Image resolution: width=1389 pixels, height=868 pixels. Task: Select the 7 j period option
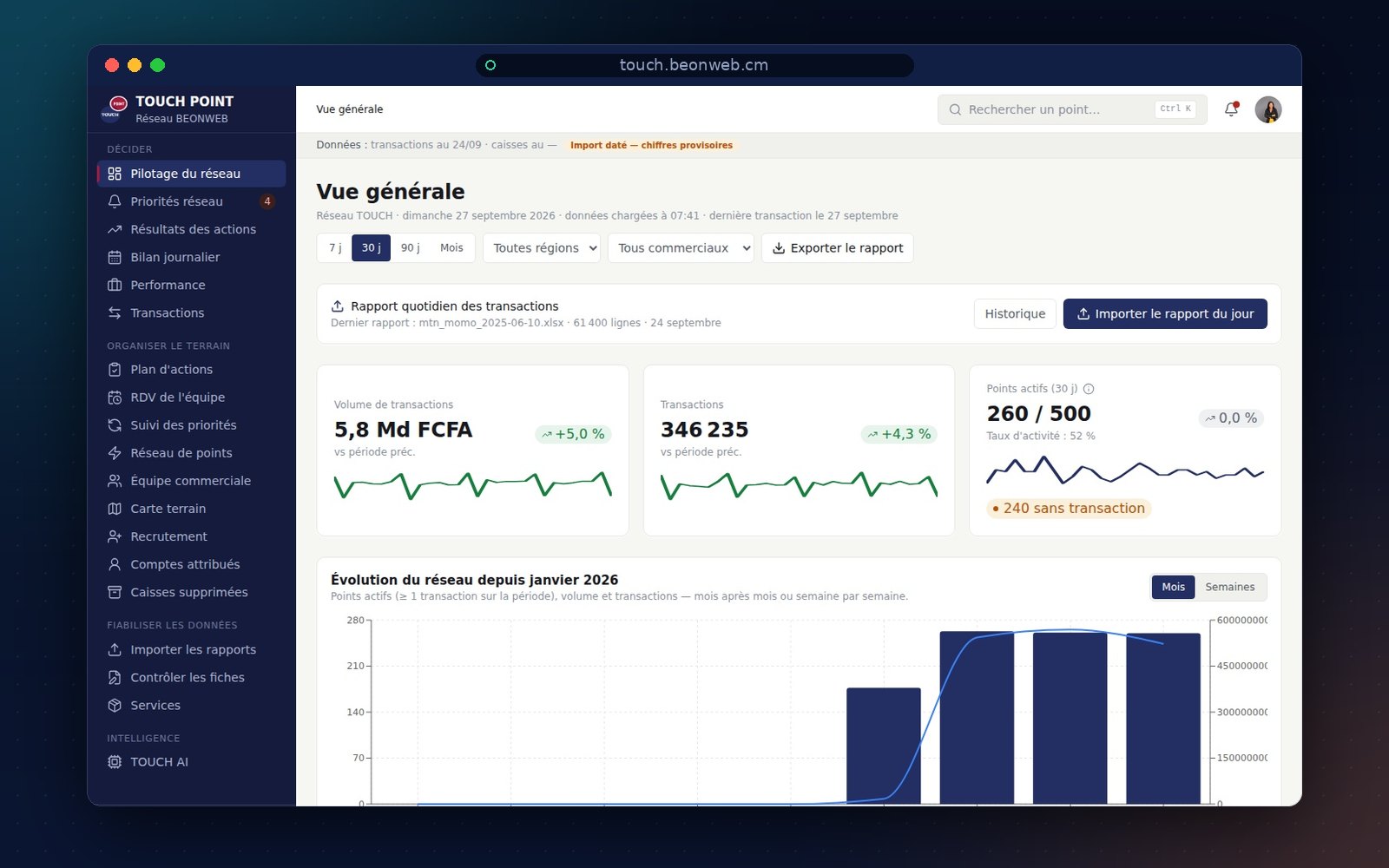[x=335, y=248]
